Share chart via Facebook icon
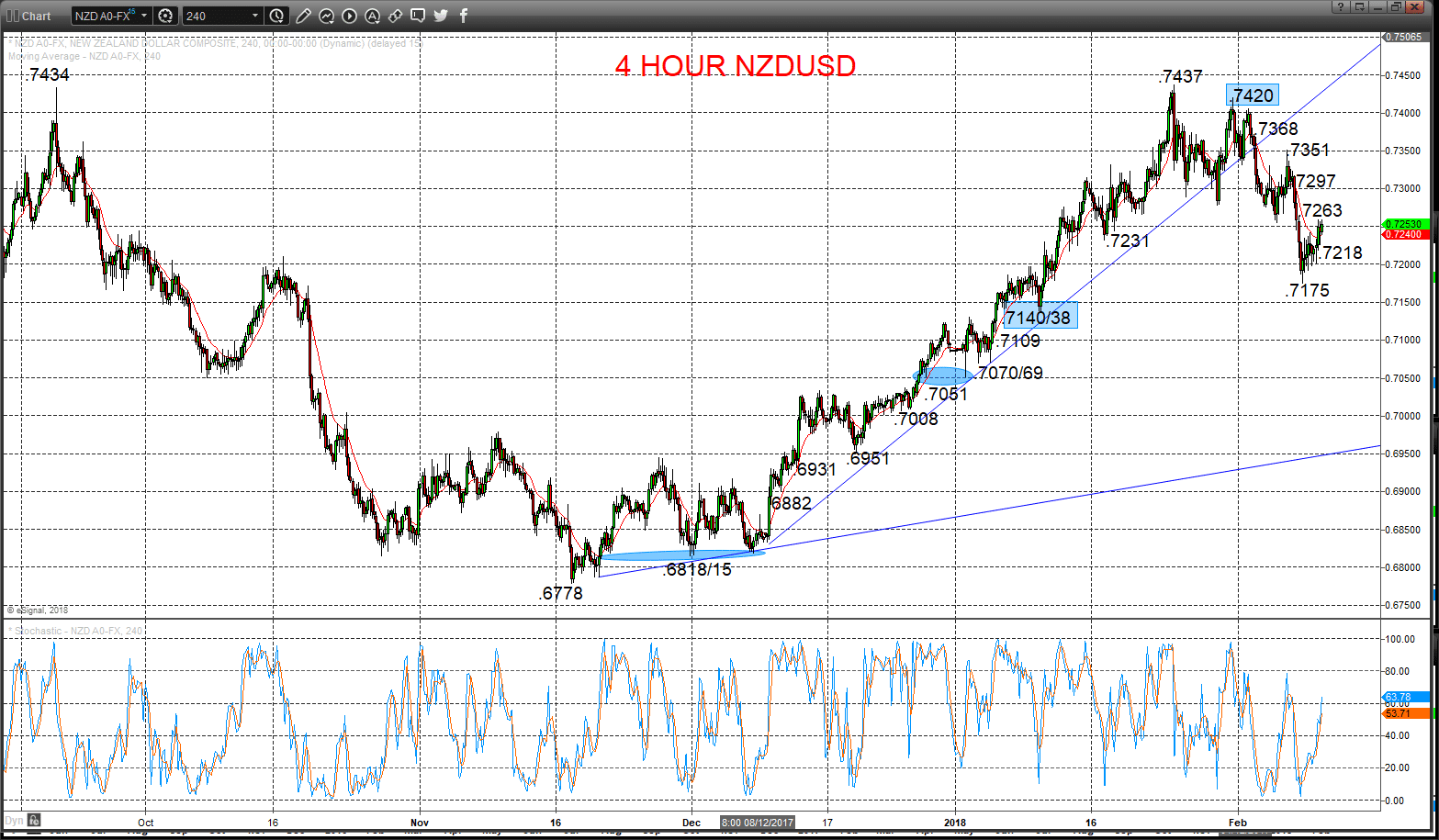This screenshot has width=1439, height=840. (464, 16)
